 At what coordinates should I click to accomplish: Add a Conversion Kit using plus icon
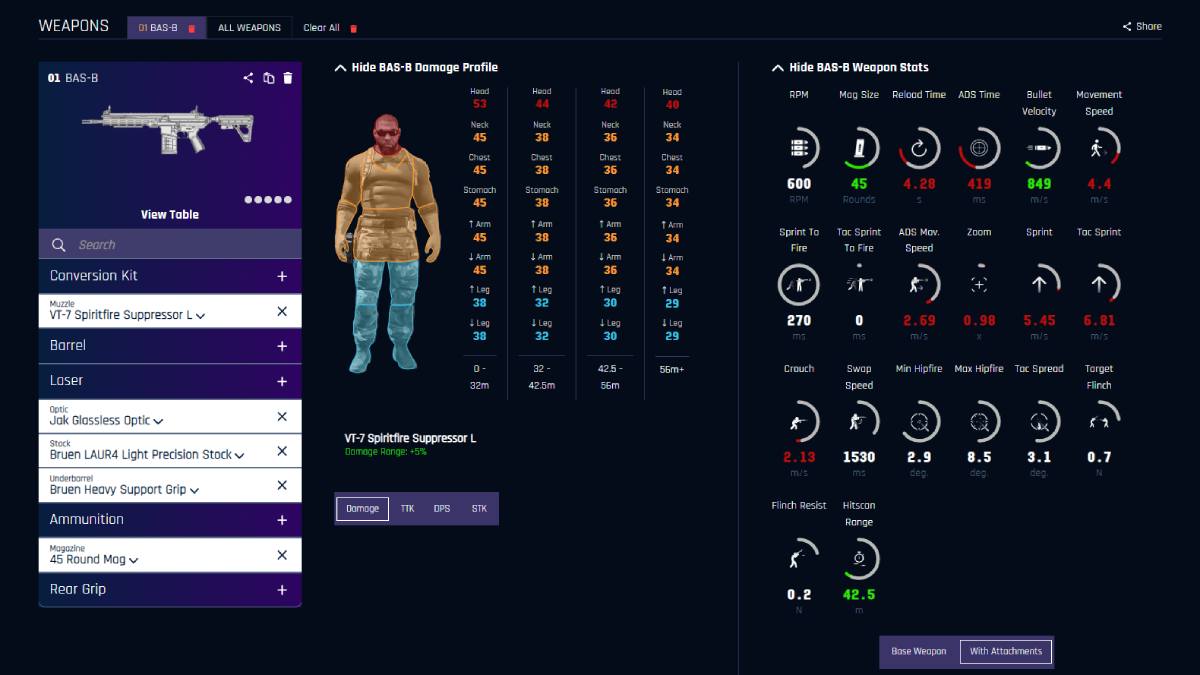281,276
